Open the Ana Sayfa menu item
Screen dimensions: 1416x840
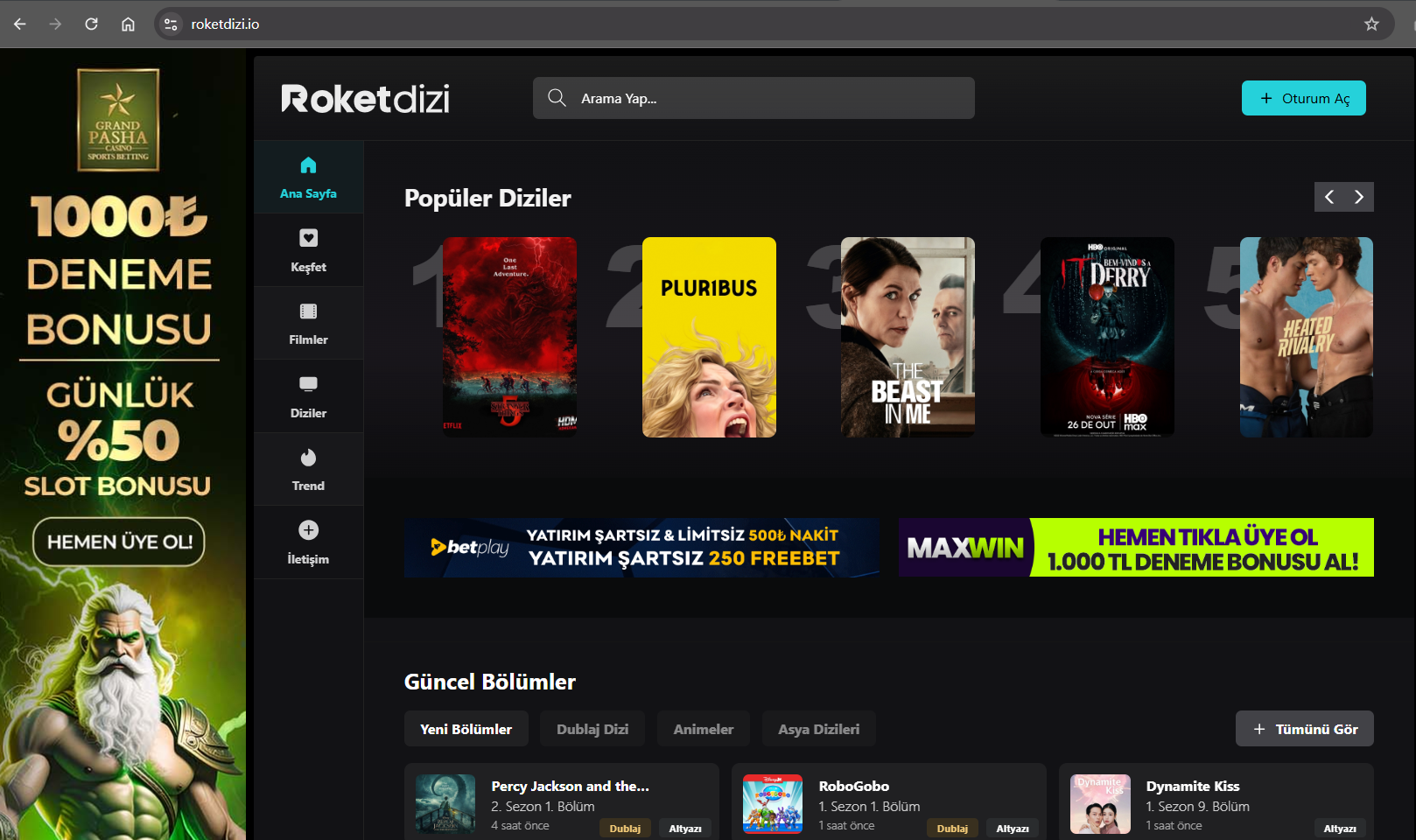click(308, 177)
